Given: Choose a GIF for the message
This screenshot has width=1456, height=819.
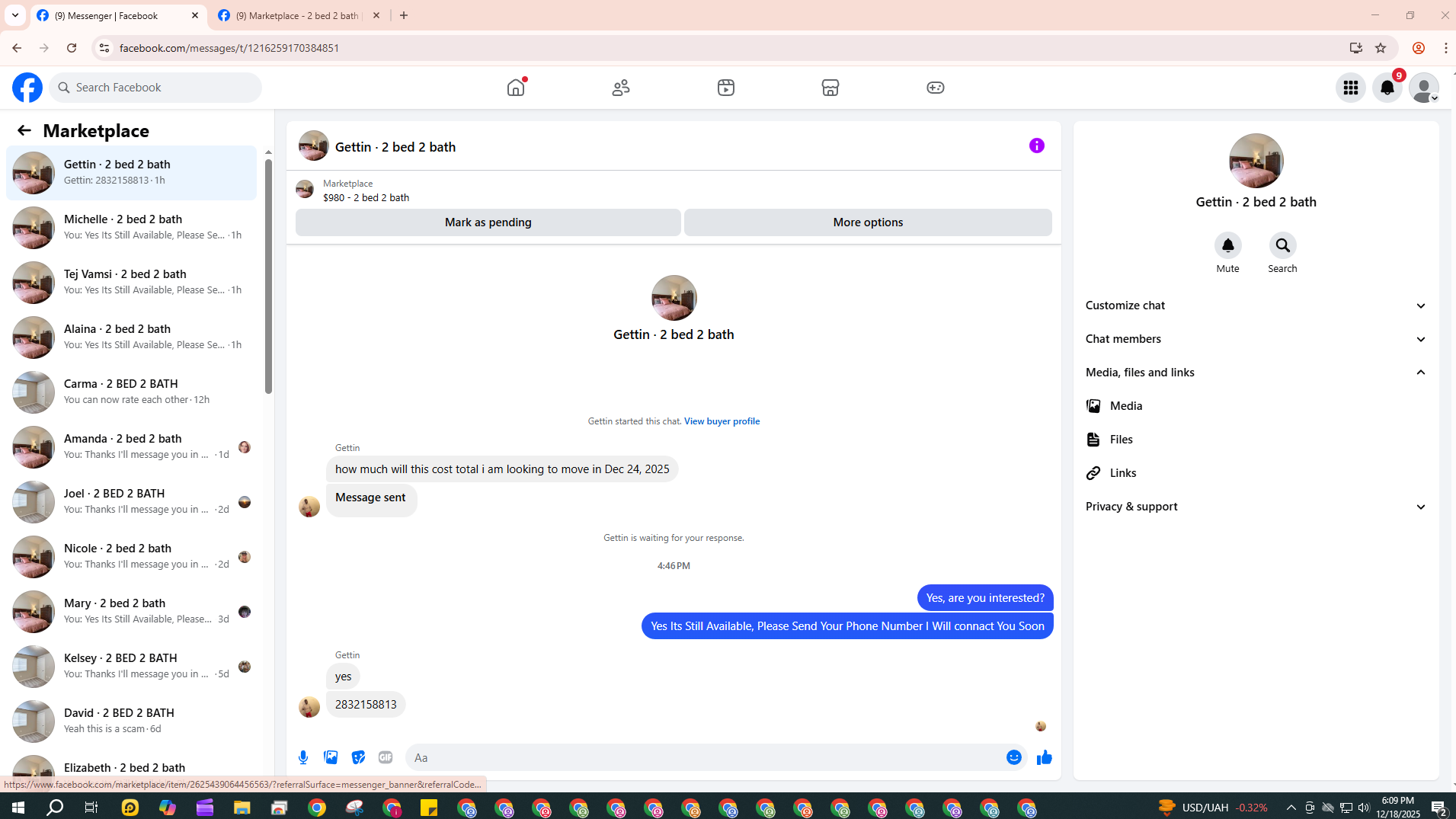Looking at the screenshot, I should tap(386, 757).
